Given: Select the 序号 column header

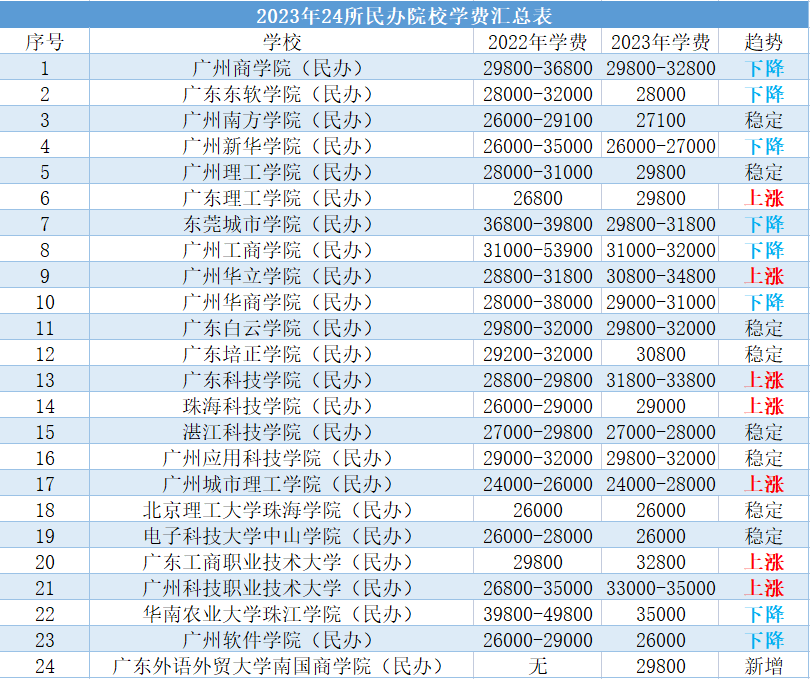Looking at the screenshot, I should 44,42.
